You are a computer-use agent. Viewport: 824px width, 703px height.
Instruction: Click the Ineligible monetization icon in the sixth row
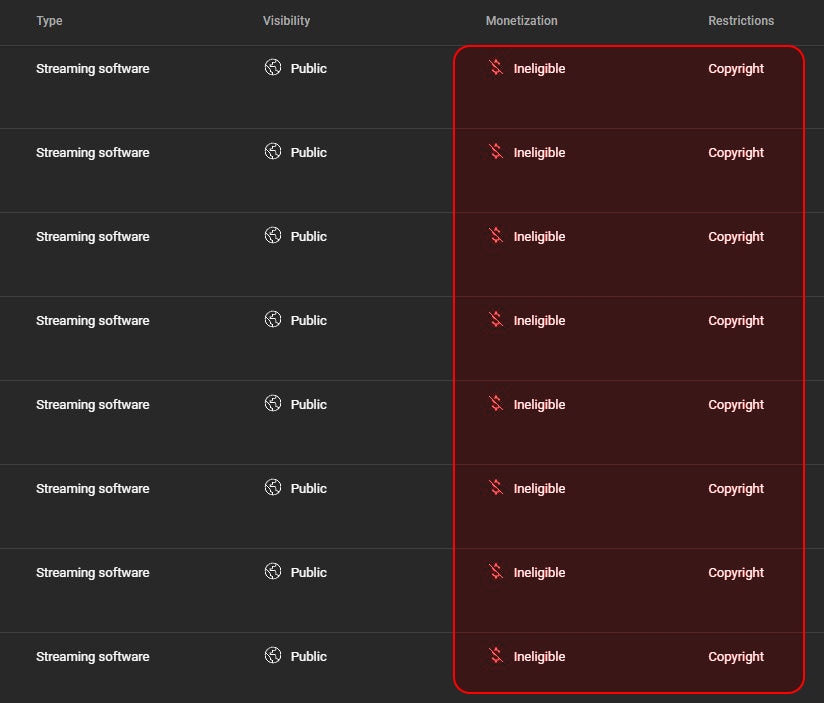click(495, 488)
